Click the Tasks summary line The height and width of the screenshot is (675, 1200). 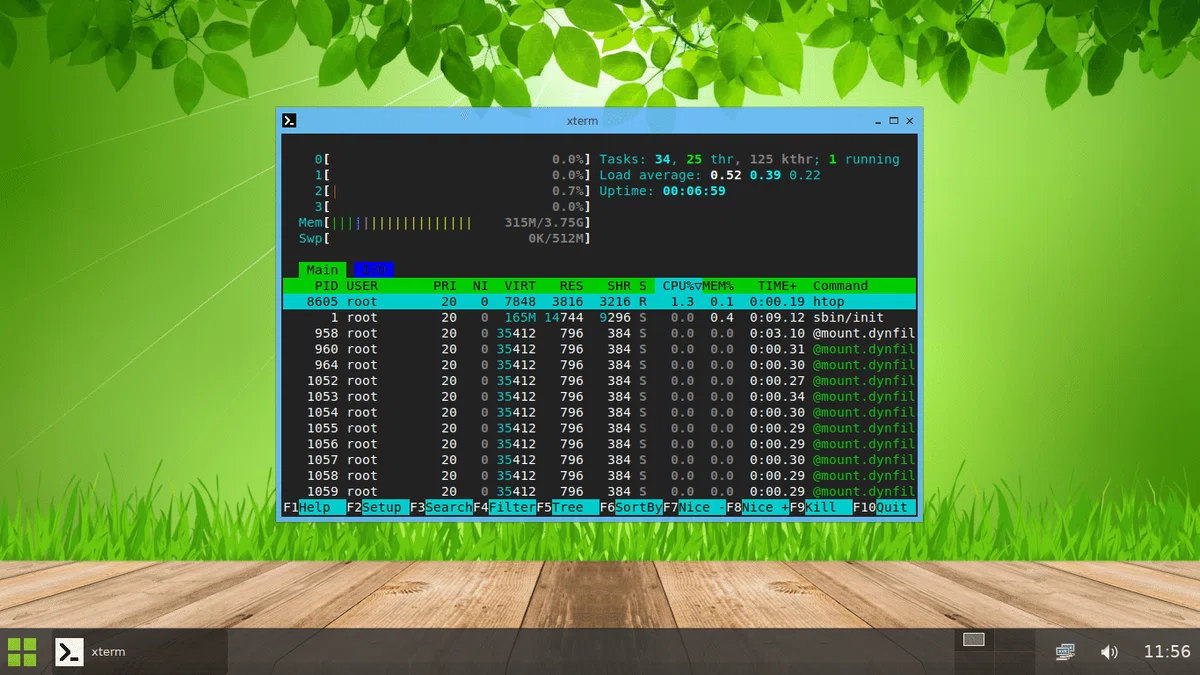(x=749, y=159)
